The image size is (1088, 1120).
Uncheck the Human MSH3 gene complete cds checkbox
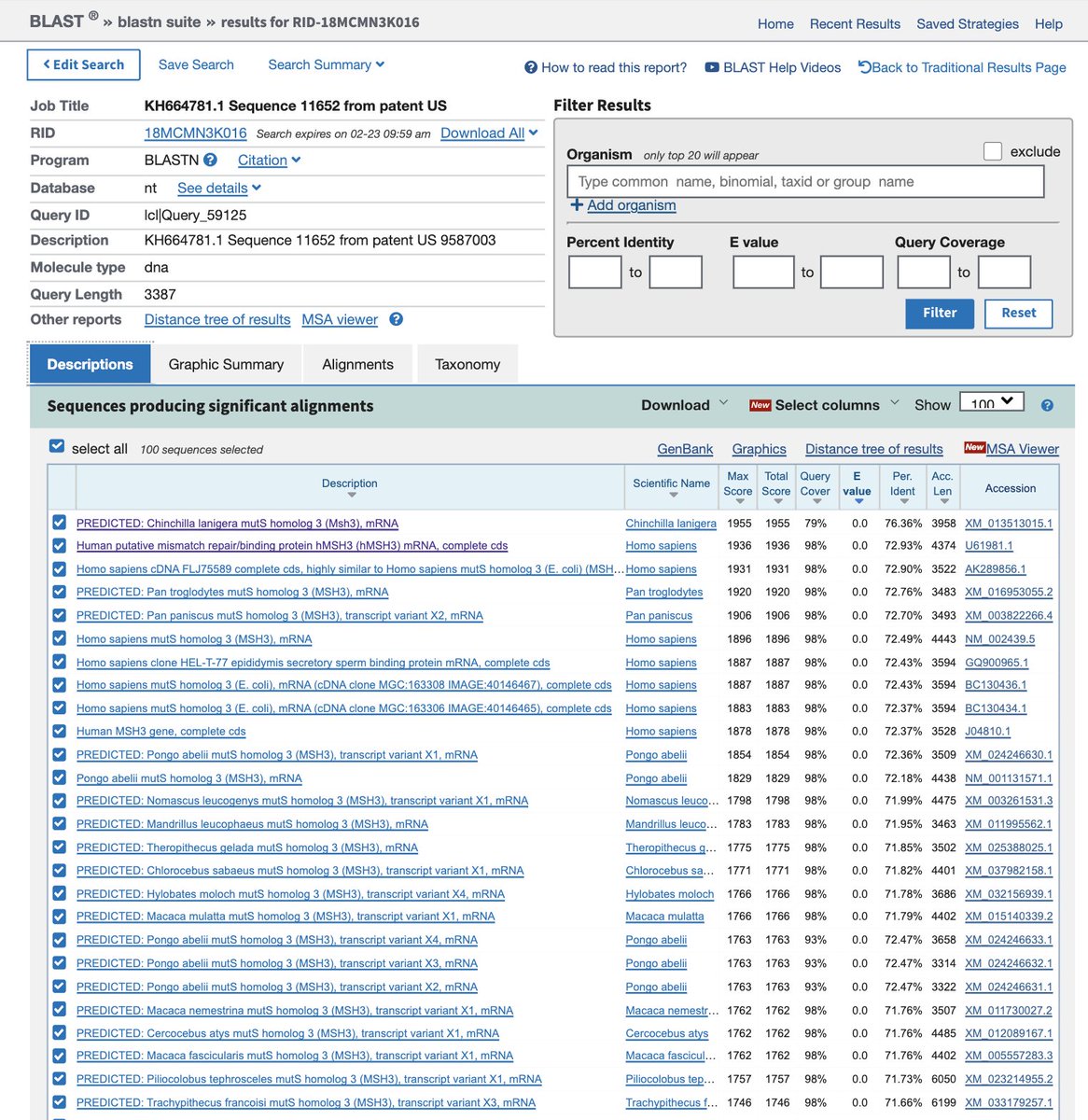coord(60,731)
